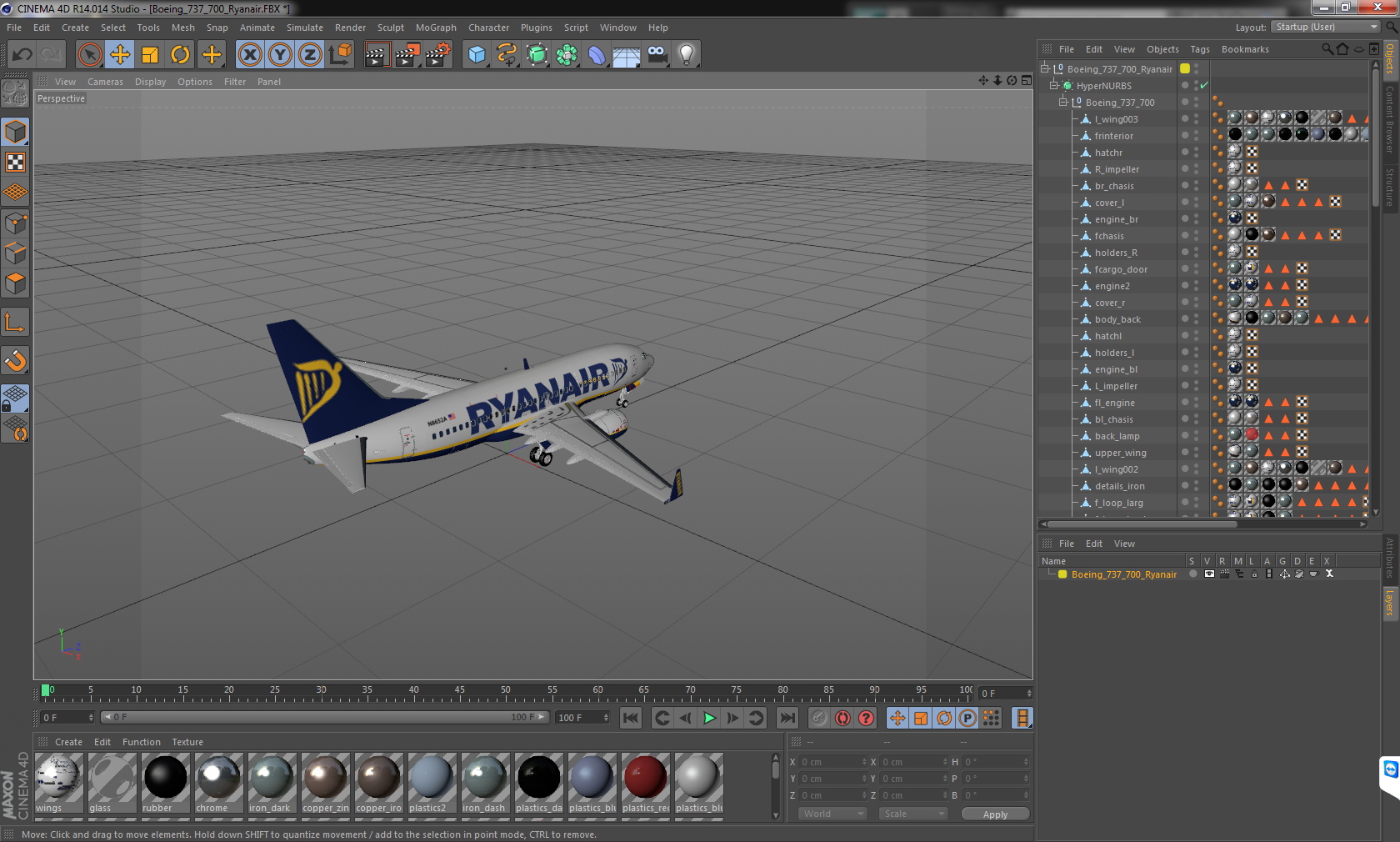Collapse the Boeing_737_700 null object
Image resolution: width=1400 pixels, height=842 pixels.
[x=1062, y=103]
